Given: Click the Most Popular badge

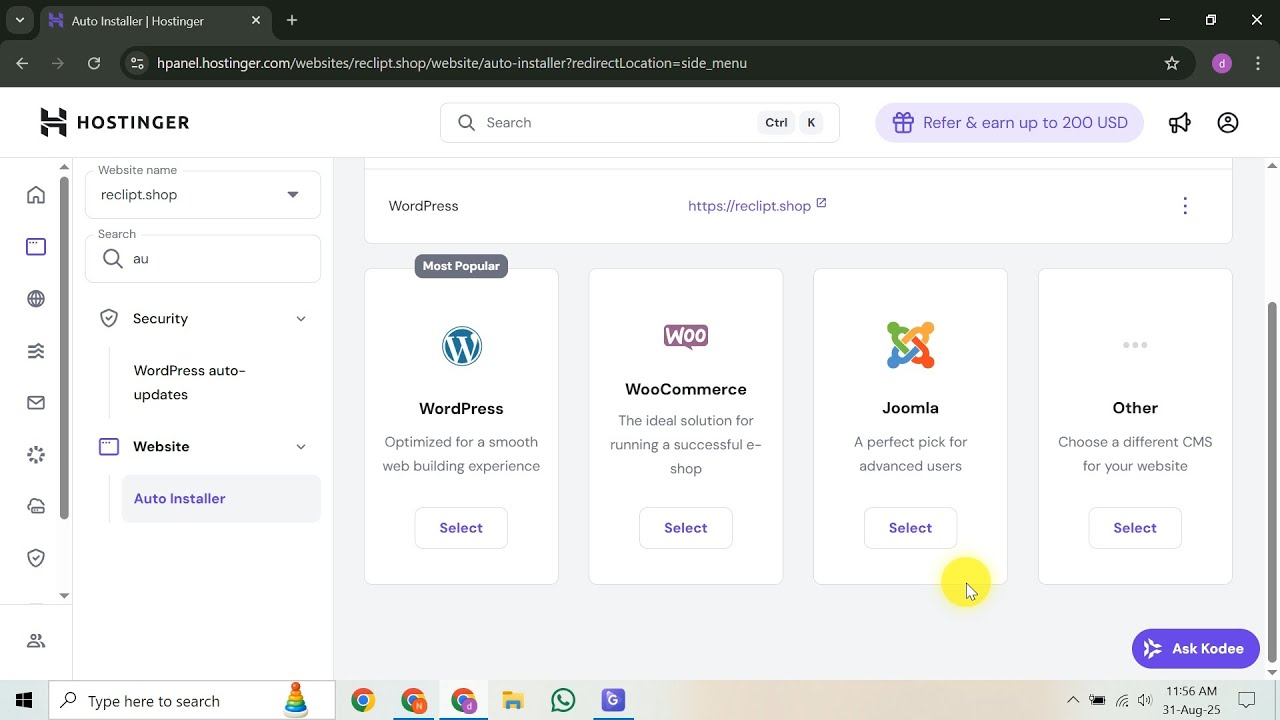Looking at the screenshot, I should [461, 266].
